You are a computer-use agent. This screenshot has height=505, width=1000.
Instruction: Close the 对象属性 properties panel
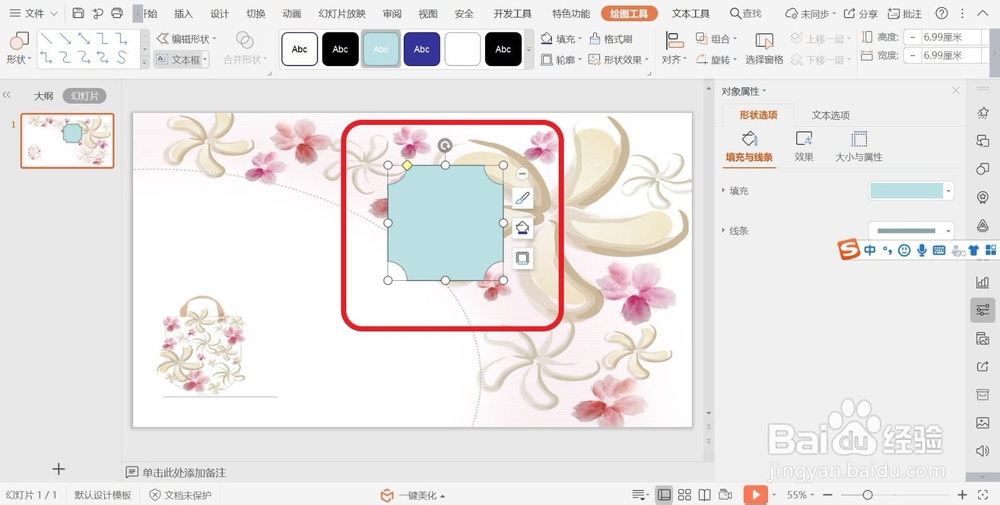tap(955, 91)
